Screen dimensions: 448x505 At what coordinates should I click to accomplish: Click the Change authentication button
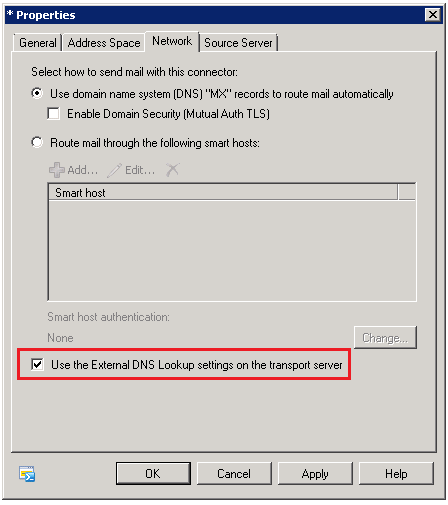click(385, 338)
